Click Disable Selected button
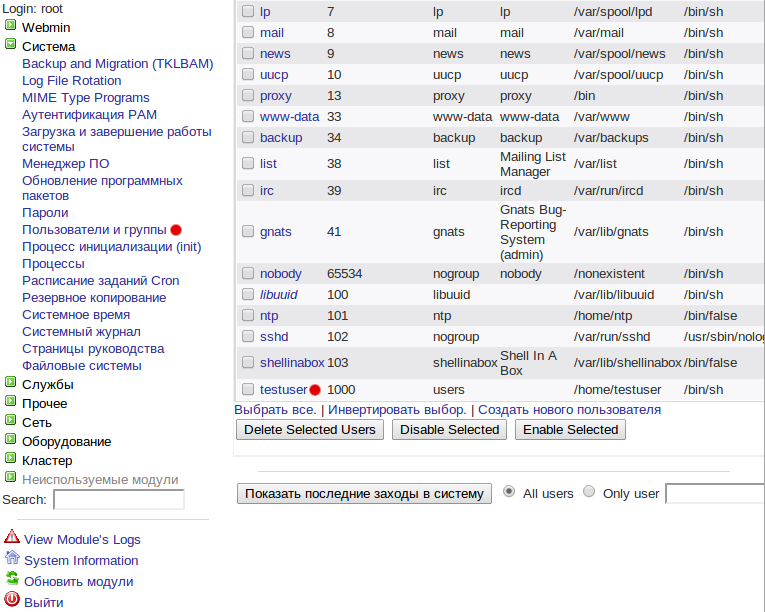This screenshot has height=612, width=765. (449, 429)
